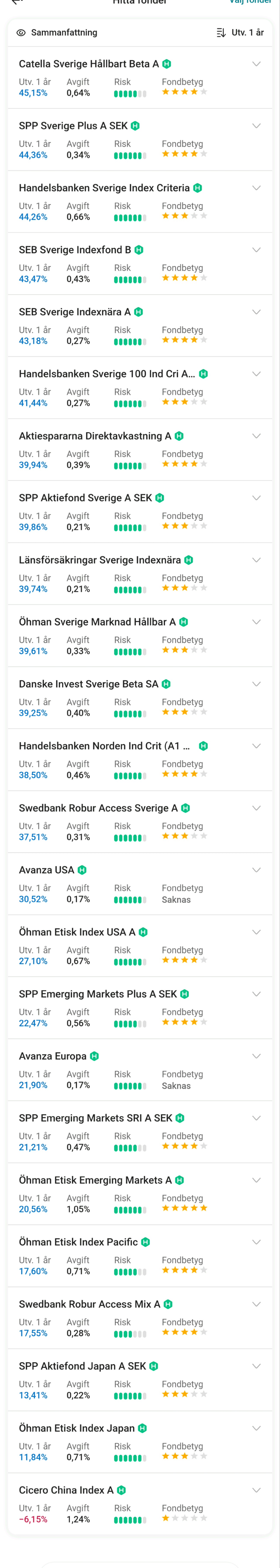Image resolution: width=280 pixels, height=1568 pixels.
Task: Click the Danske Invest Sverige Beta risk bar
Action: point(130,714)
